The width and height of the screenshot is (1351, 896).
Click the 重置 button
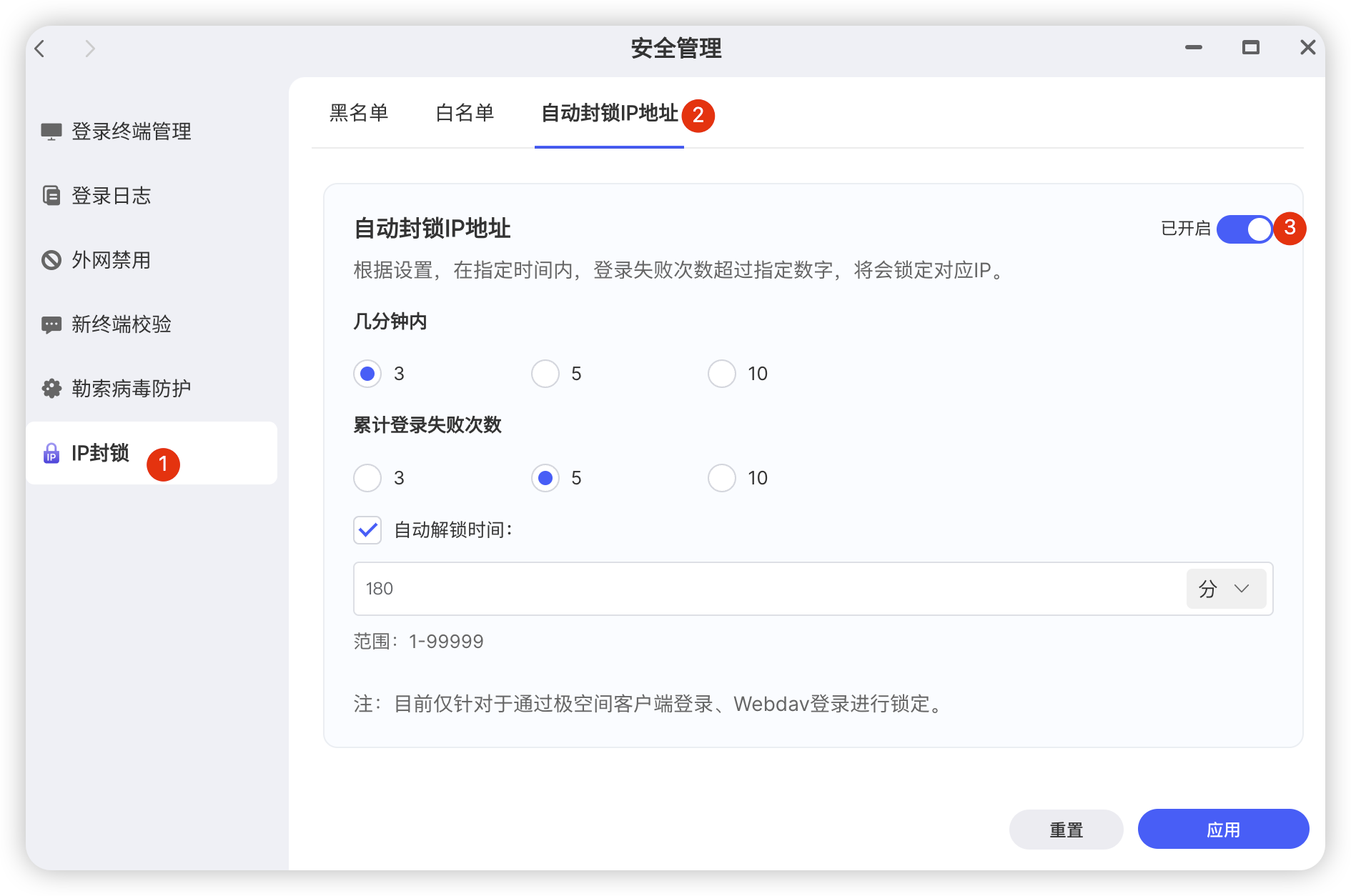(1067, 830)
